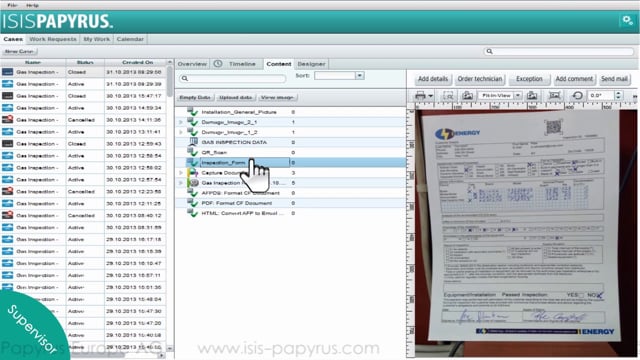Screen dimensions: 640x360
Task: Click case icon of row 30.10.2013 12:23:58
Action: tap(7, 191)
